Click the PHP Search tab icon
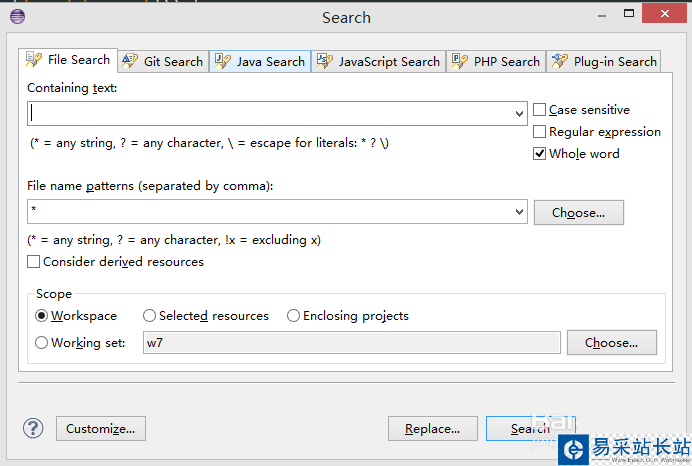The width and height of the screenshot is (692, 466). tap(460, 61)
